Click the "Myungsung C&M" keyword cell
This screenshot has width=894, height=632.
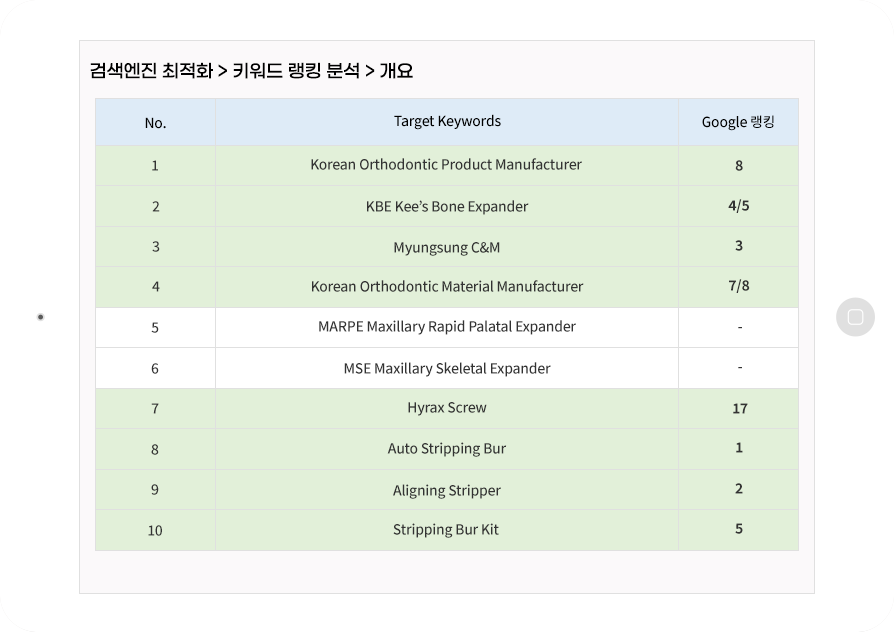446,247
